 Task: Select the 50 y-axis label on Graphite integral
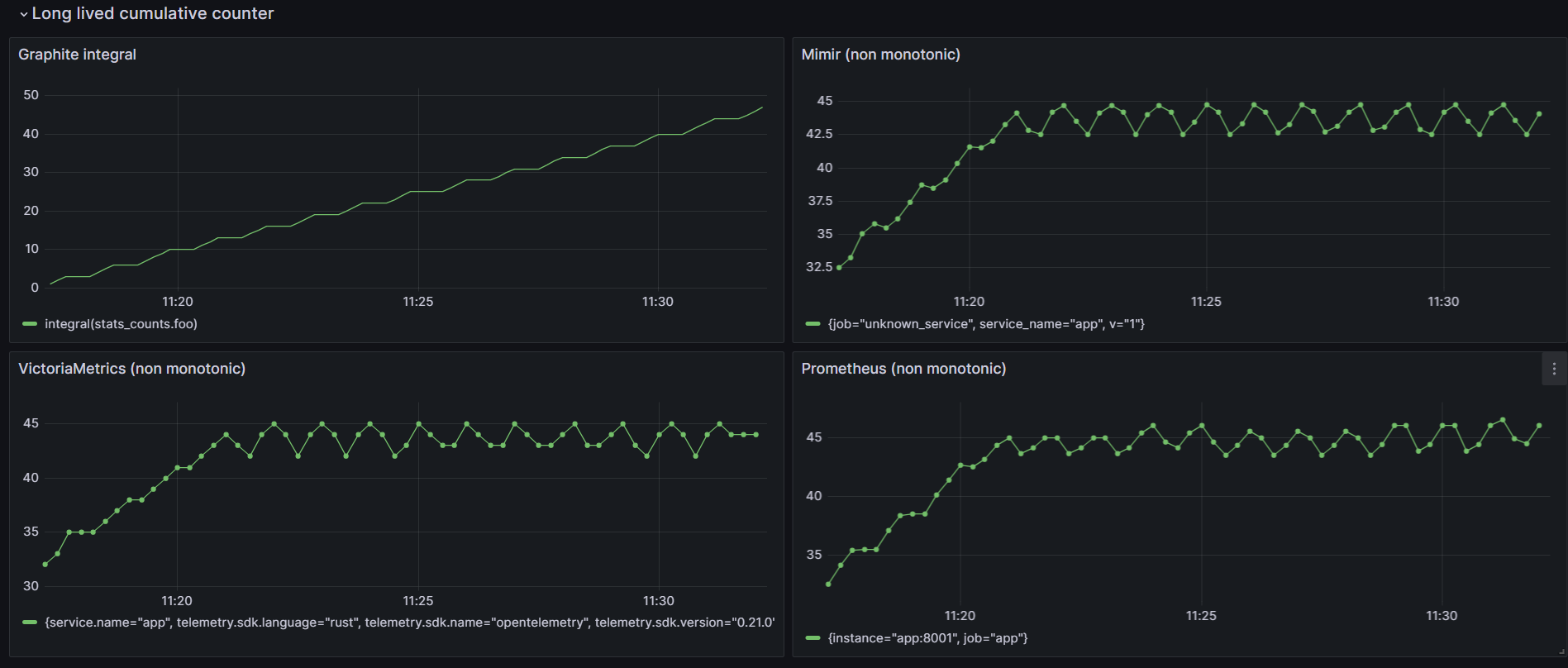pos(31,95)
